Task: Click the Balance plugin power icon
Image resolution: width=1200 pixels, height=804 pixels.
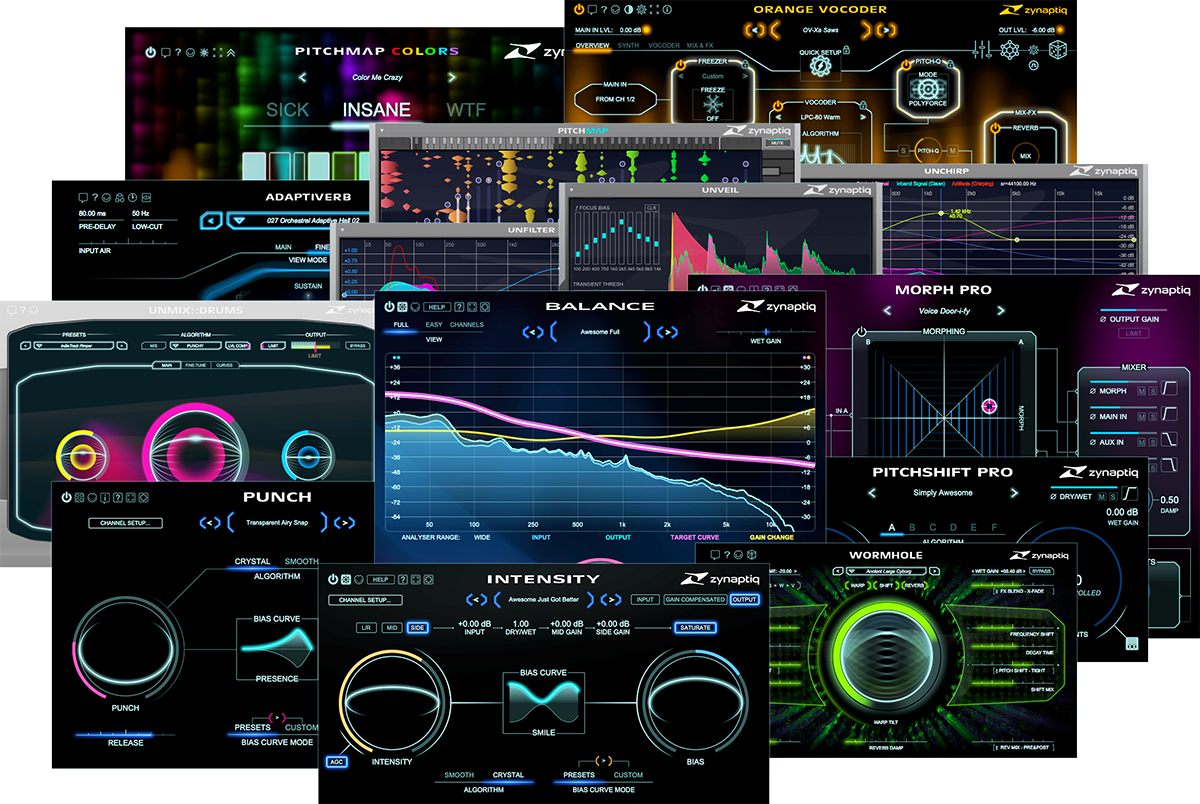Action: click(388, 307)
